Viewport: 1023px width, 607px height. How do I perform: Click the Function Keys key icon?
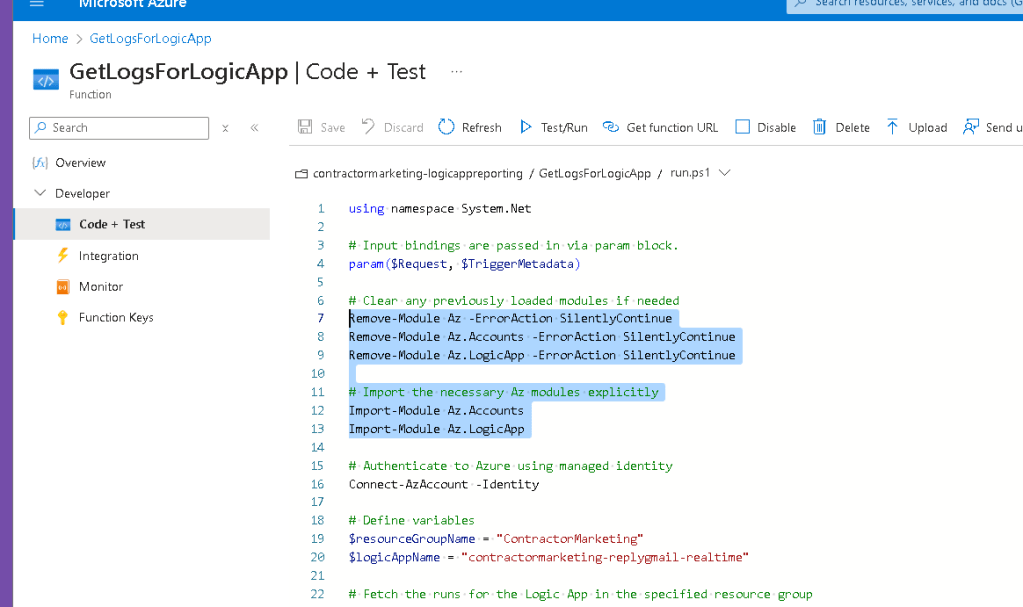click(63, 317)
